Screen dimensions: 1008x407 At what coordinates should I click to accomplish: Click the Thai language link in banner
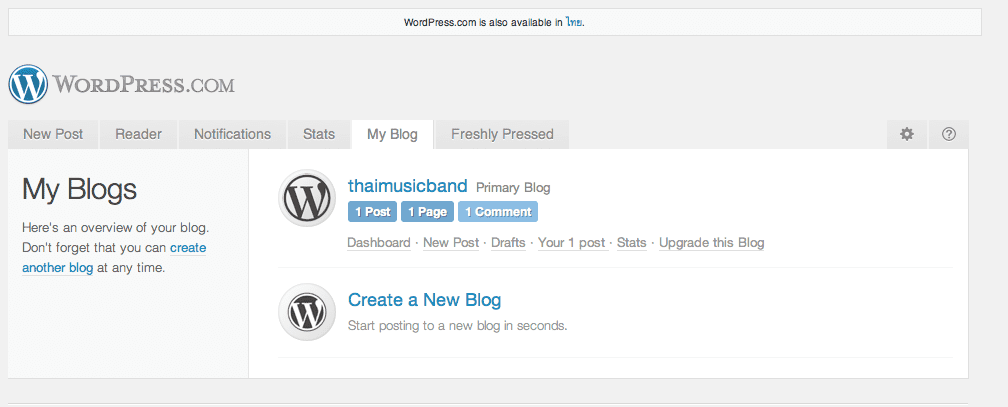pos(574,23)
